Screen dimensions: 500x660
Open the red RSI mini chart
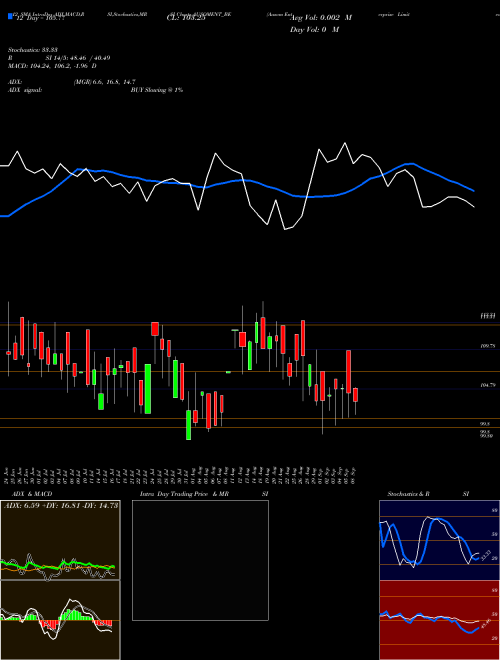439,620
